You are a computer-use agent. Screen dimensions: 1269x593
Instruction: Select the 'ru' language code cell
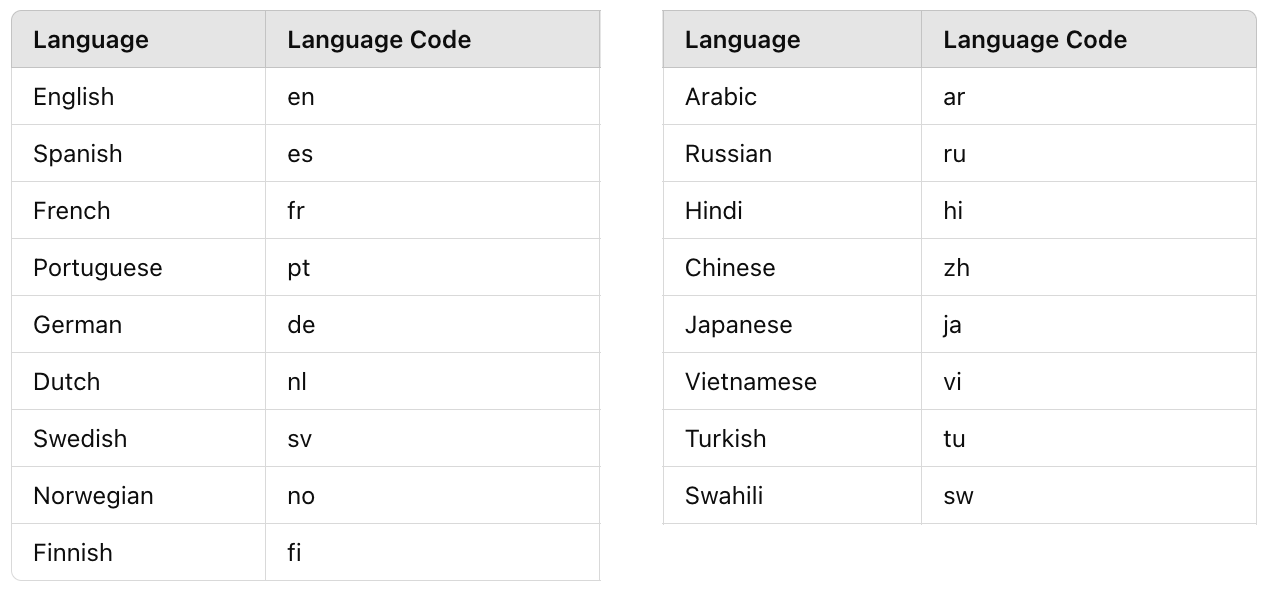point(955,154)
